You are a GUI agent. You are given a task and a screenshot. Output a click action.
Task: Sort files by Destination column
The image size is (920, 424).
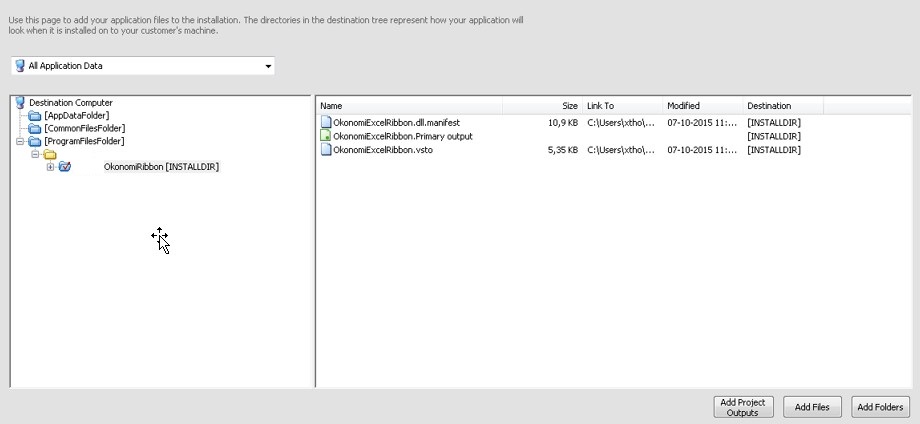(x=783, y=106)
